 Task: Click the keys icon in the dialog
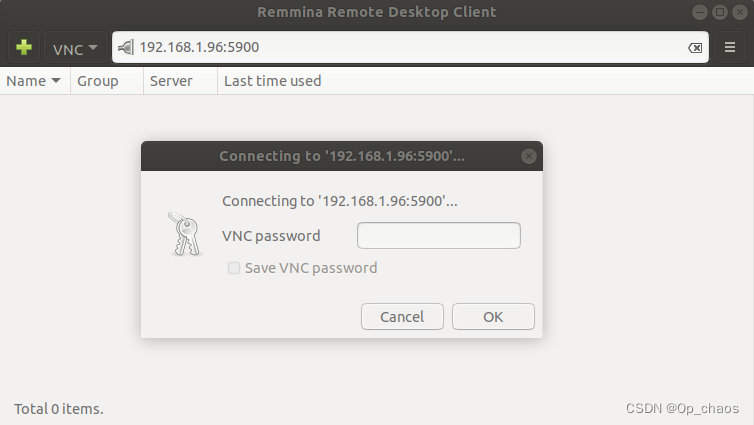pyautogui.click(x=185, y=234)
